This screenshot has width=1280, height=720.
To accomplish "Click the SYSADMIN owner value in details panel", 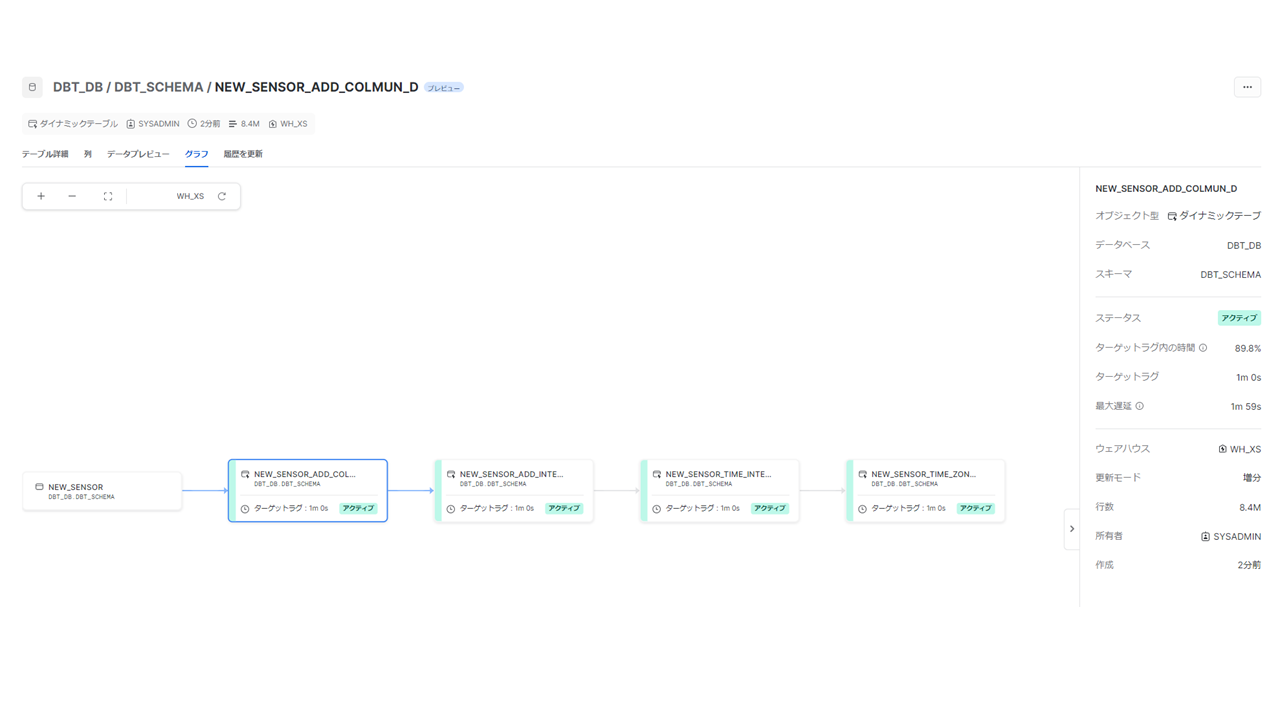I will click(x=1236, y=537).
